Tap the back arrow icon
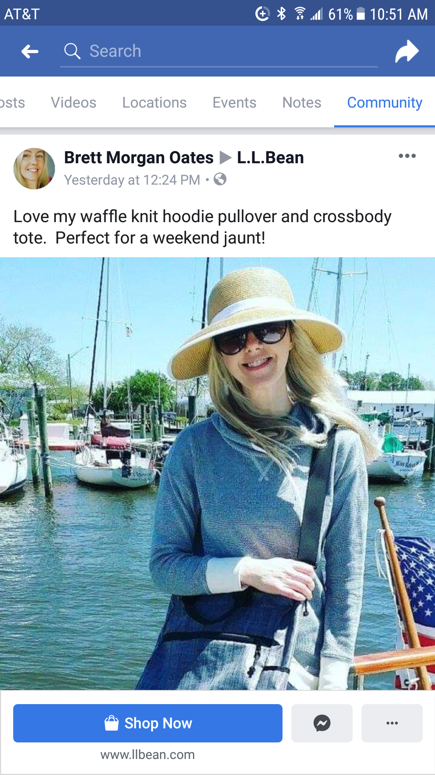 pyautogui.click(x=30, y=51)
